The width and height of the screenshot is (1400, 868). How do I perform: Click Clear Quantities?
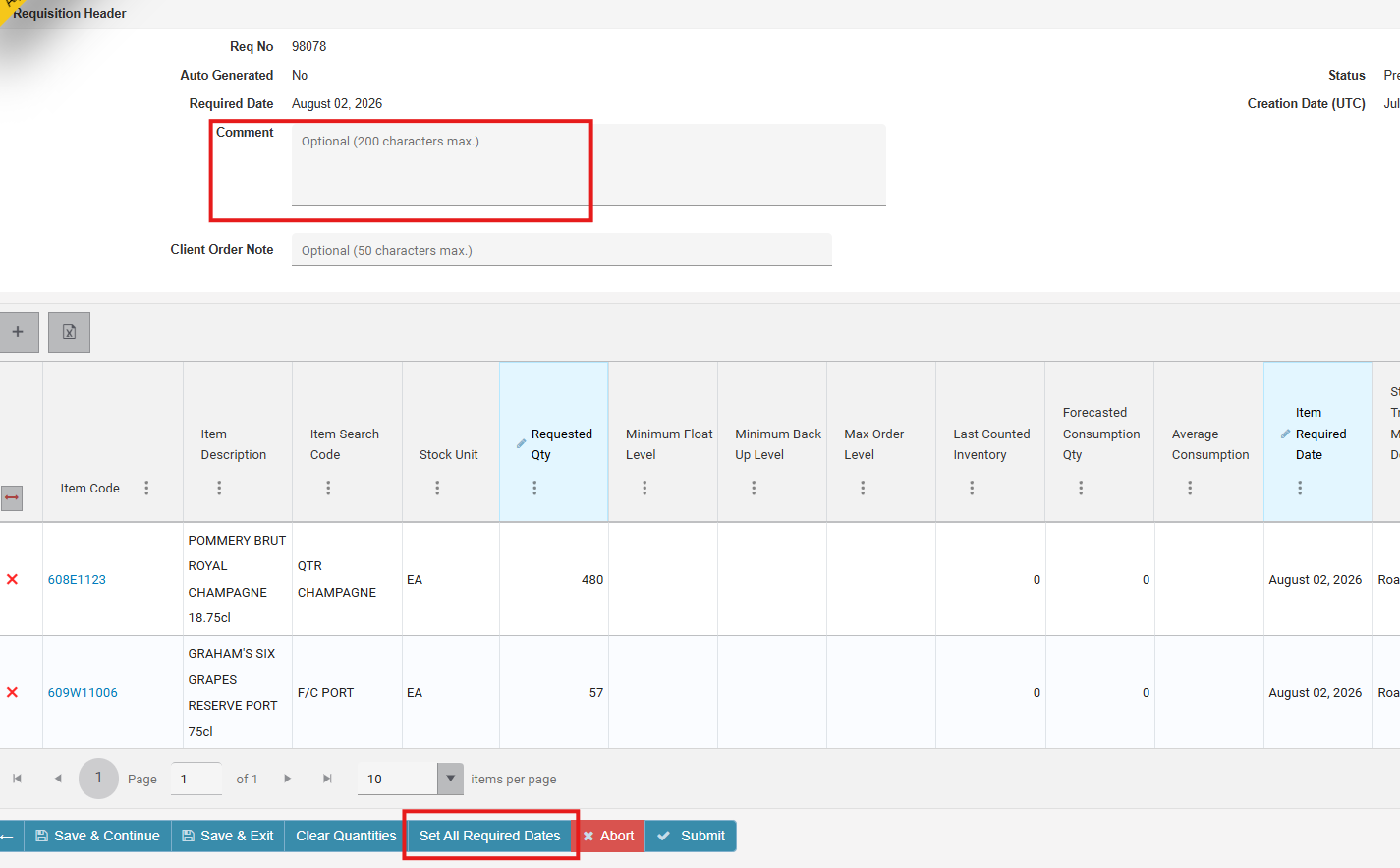[x=346, y=837]
